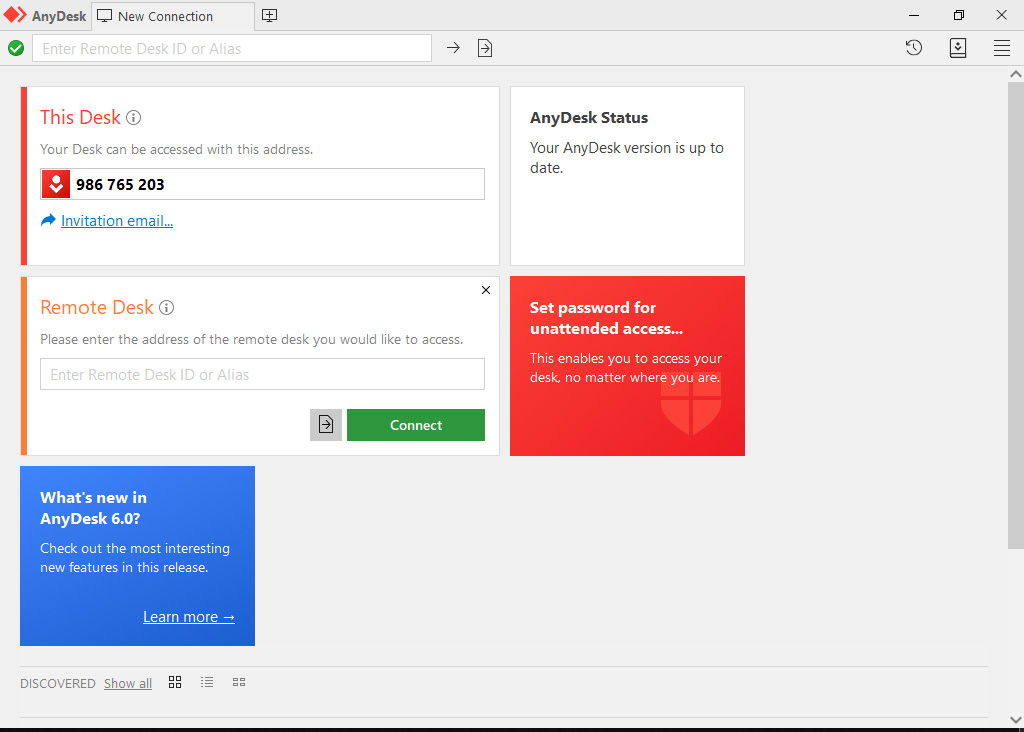
Task: Click the info icon next to This Desk
Action: point(133,118)
